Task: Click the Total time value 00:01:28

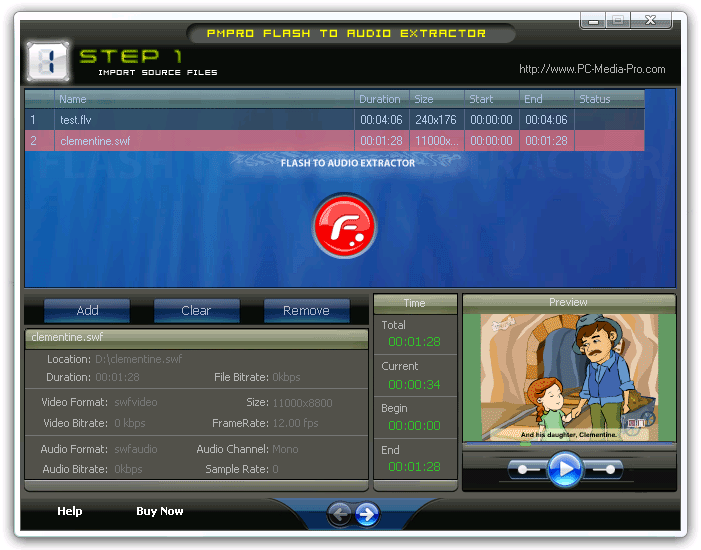Action: click(x=414, y=342)
